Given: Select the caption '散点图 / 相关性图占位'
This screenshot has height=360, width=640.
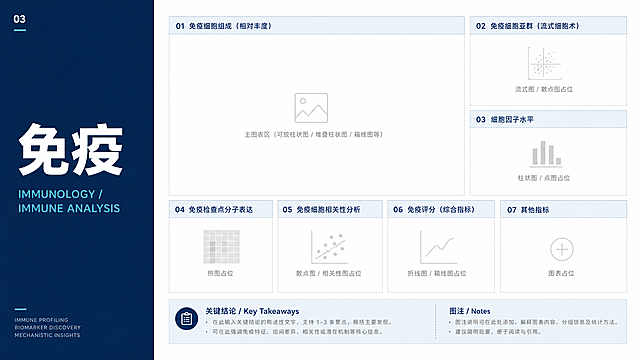Looking at the screenshot, I should (x=329, y=273).
